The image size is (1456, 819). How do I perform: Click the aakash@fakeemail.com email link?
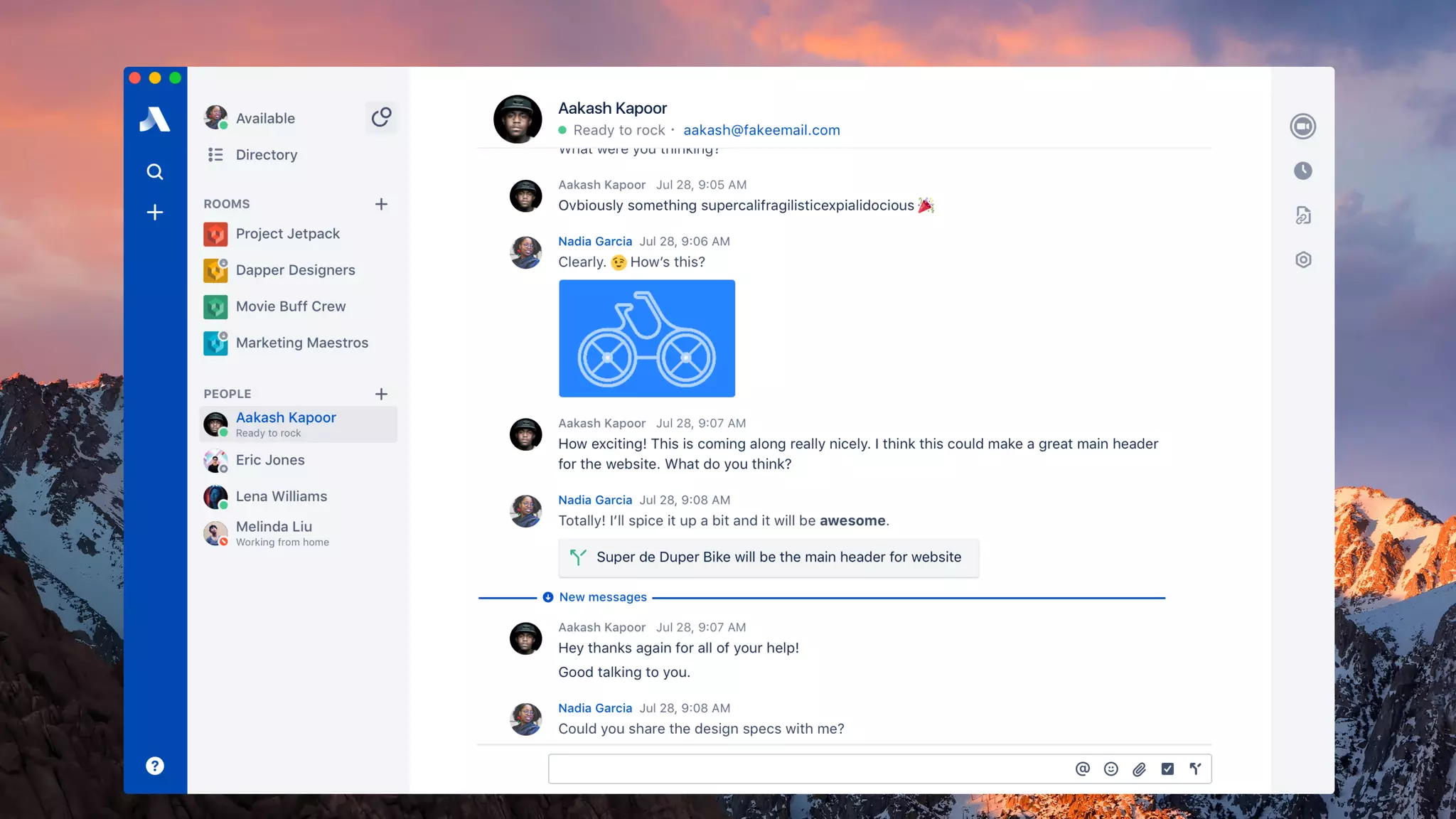[761, 130]
